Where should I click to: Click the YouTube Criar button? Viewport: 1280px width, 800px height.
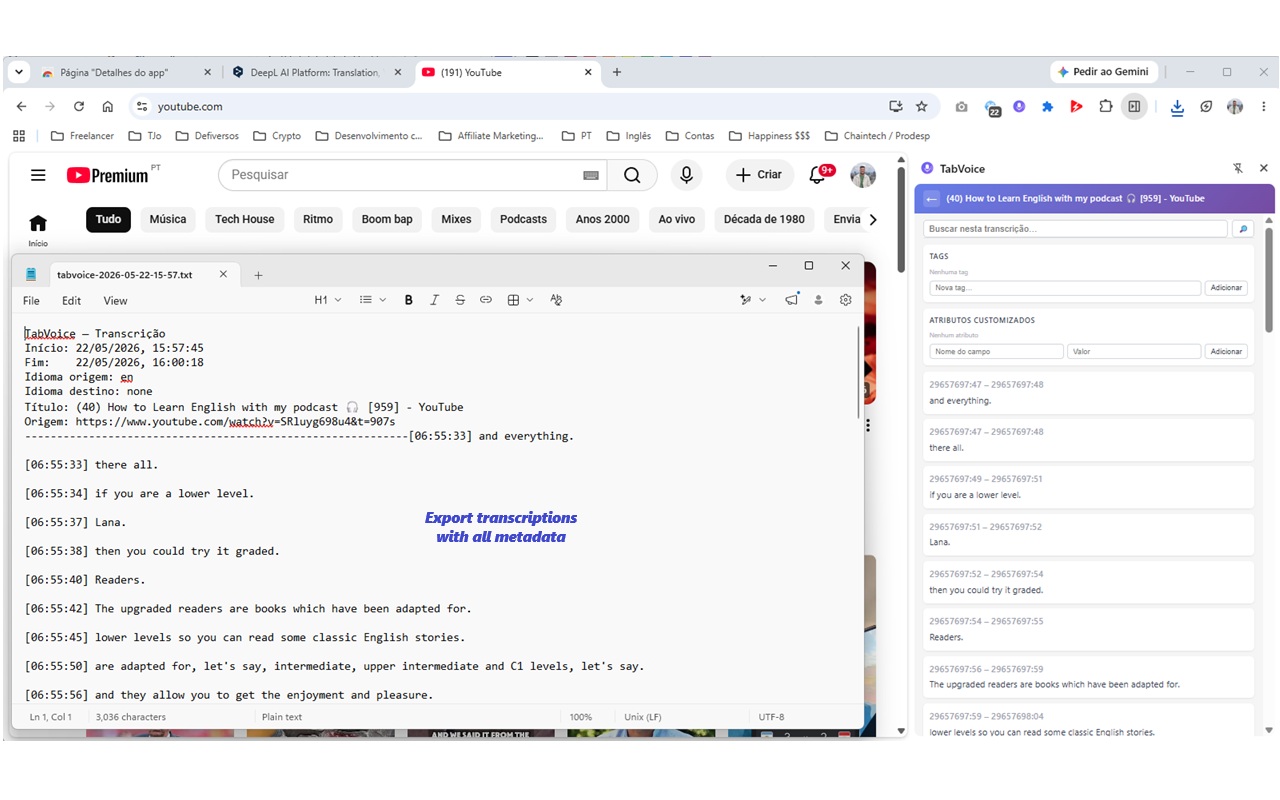click(759, 175)
